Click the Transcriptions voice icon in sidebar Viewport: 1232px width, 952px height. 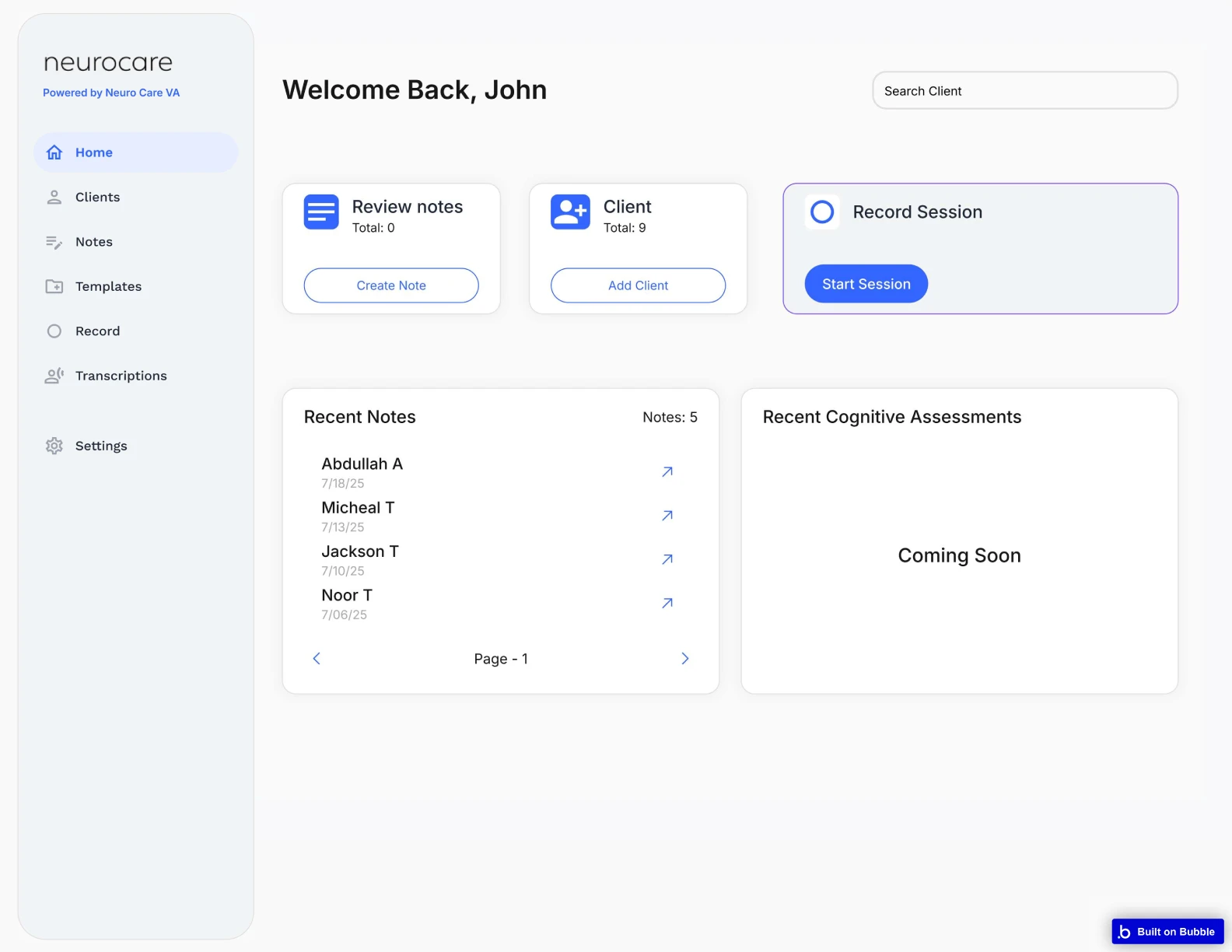(x=54, y=376)
